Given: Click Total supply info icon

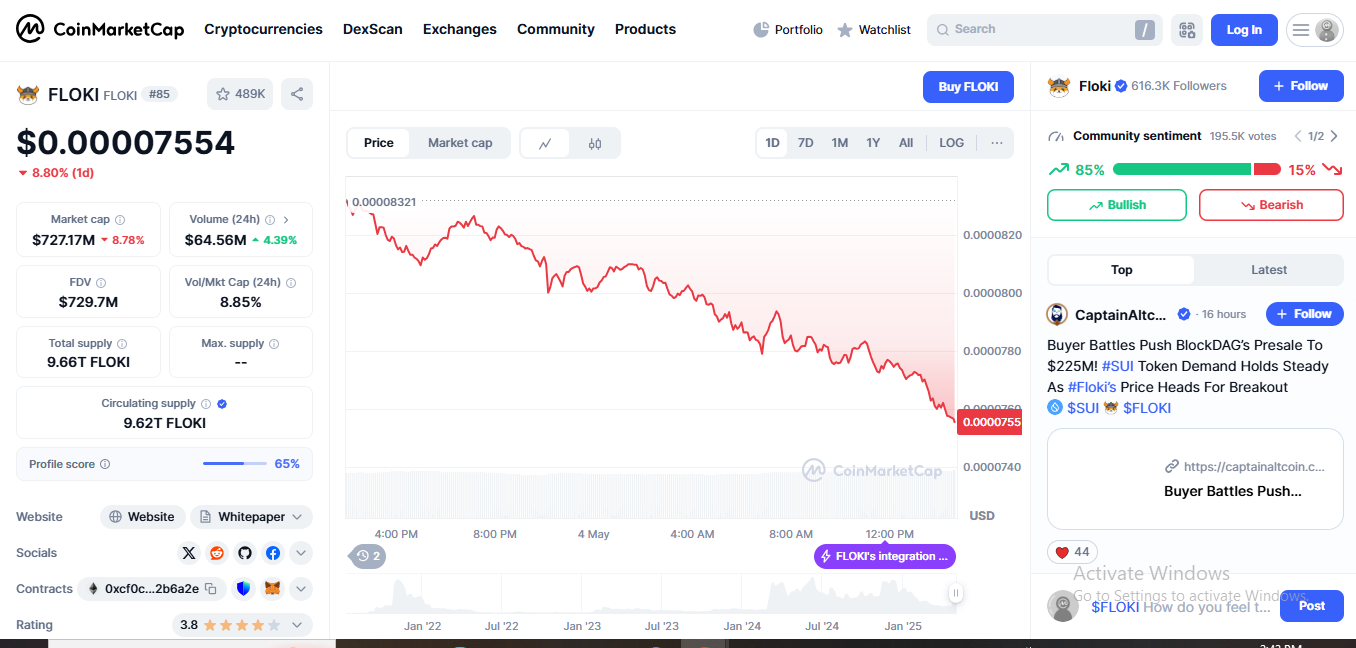Looking at the screenshot, I should tap(122, 344).
